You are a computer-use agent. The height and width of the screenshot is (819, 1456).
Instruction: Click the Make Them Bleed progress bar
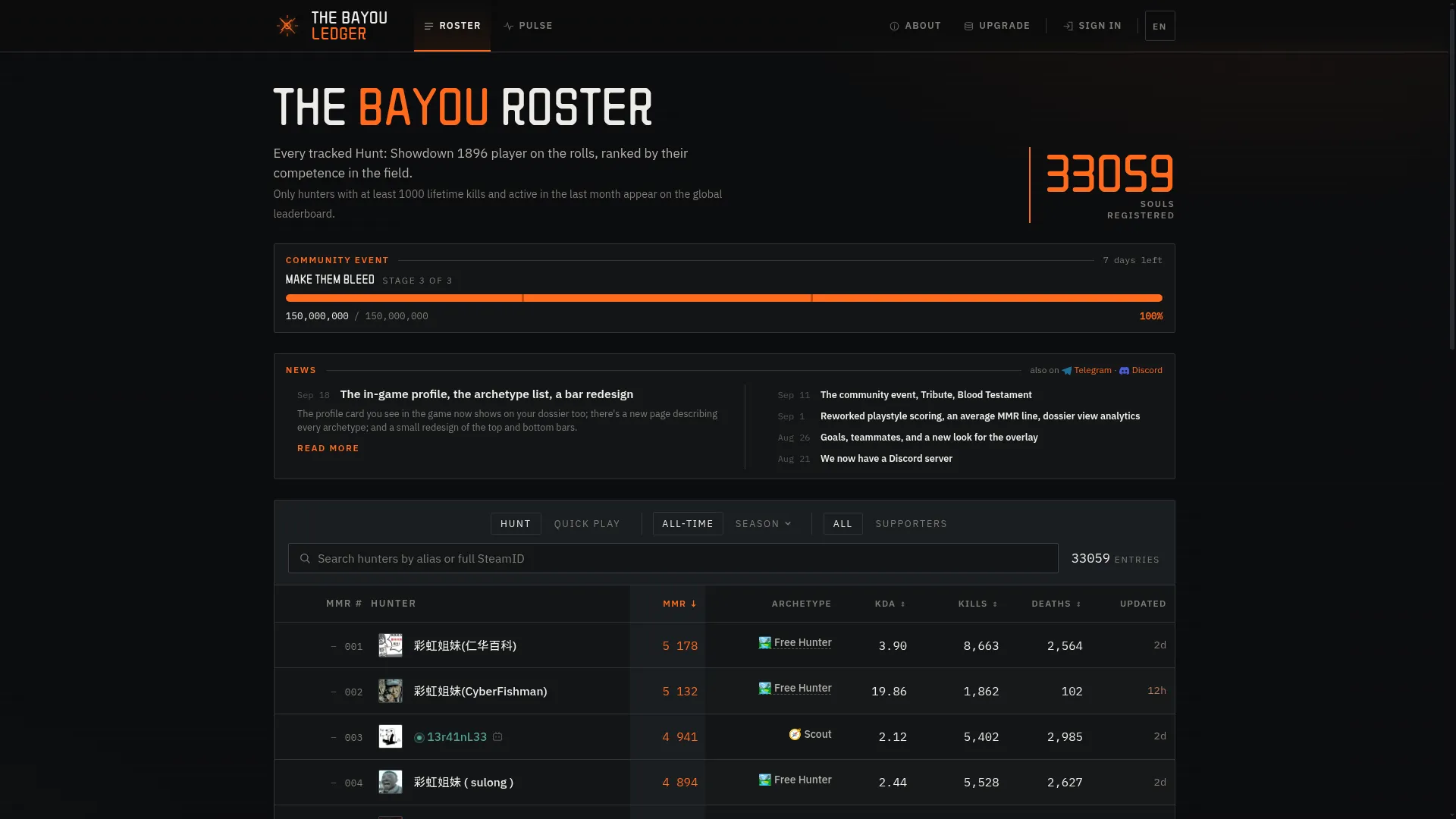(723, 298)
